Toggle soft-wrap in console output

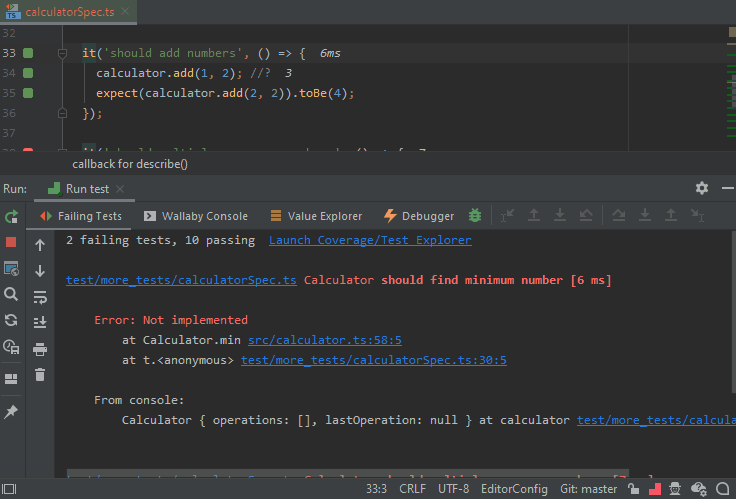point(40,297)
